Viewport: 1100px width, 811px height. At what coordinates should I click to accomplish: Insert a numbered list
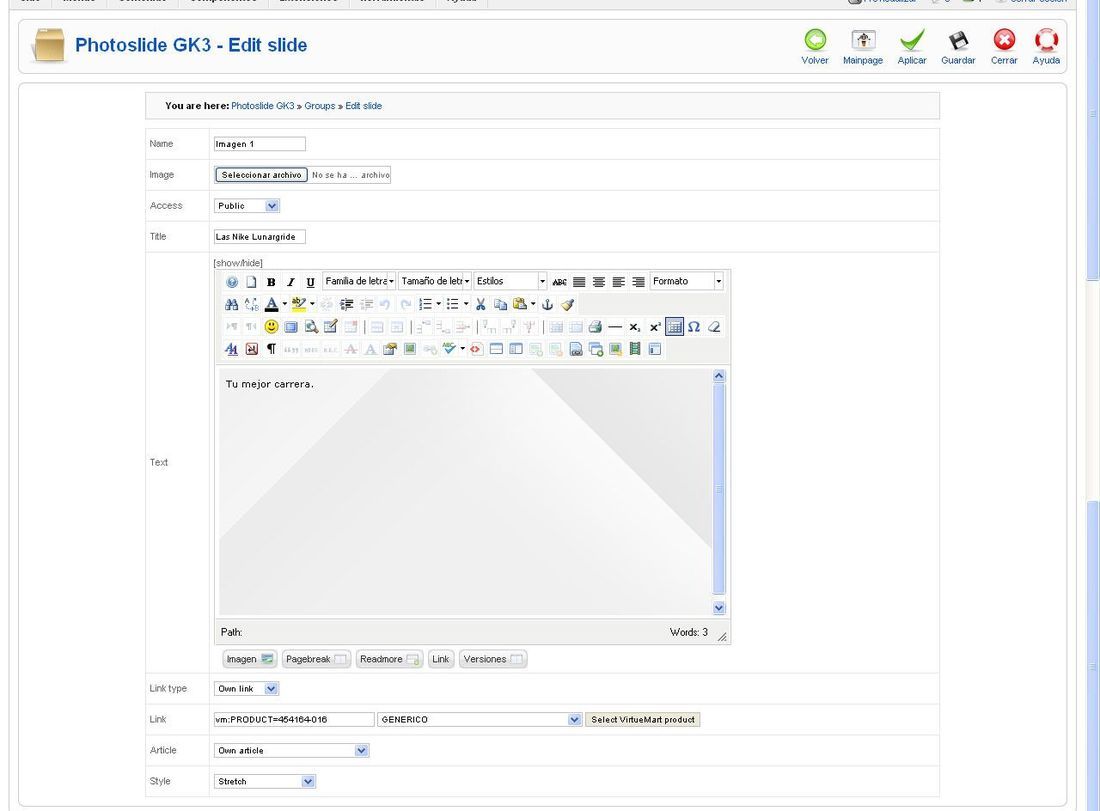425,304
